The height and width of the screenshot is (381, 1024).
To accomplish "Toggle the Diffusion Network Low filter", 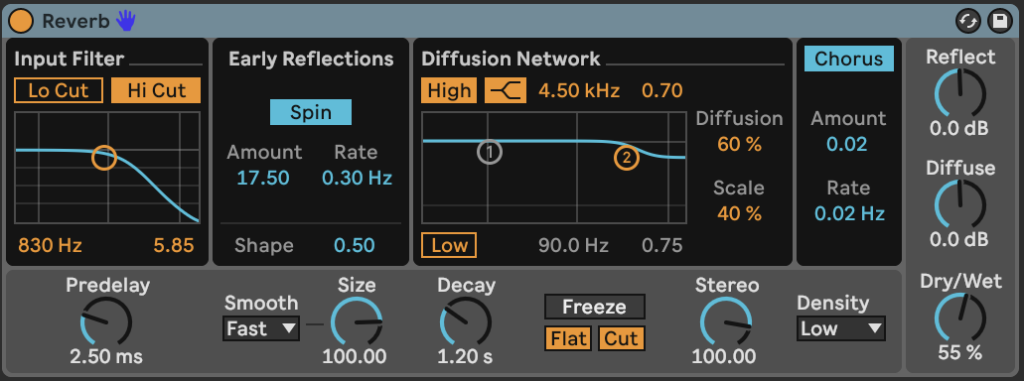I will [x=449, y=246].
